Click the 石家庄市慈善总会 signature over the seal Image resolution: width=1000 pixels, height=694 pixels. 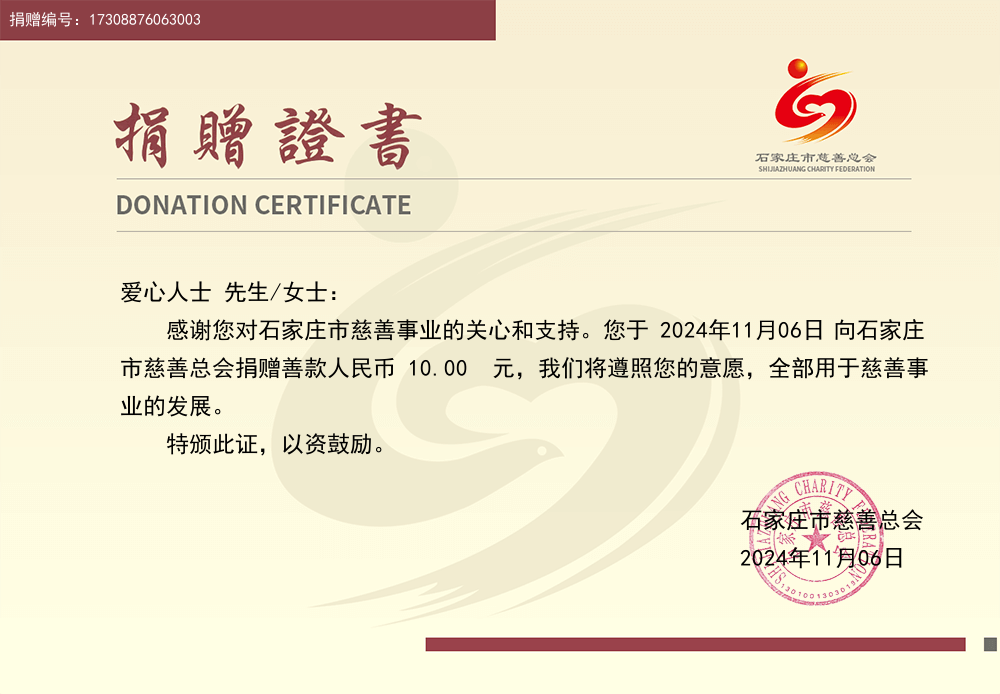pyautogui.click(x=831, y=520)
